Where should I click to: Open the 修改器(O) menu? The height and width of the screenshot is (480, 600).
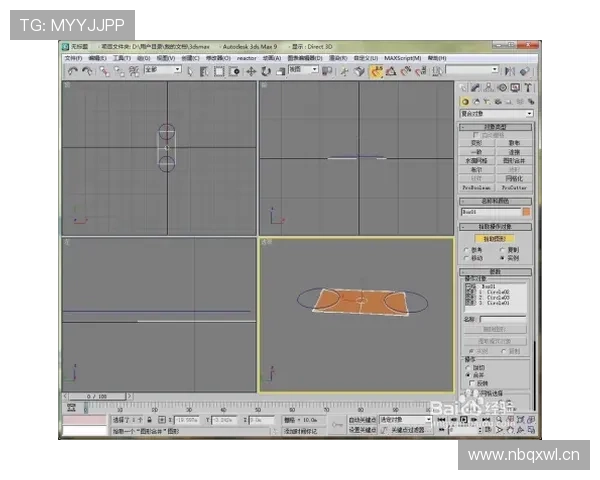[x=218, y=58]
